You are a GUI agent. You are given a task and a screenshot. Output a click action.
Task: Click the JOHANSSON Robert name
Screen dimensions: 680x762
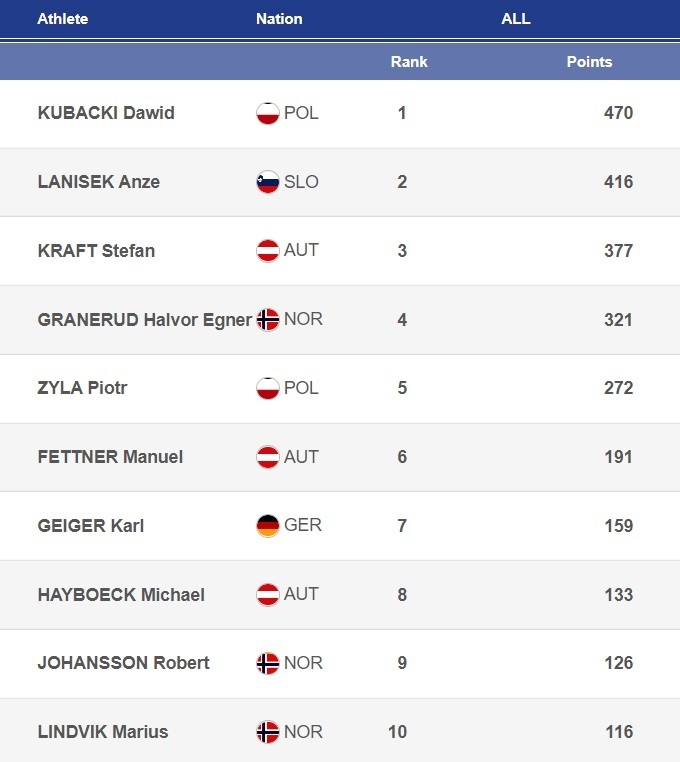tap(123, 663)
